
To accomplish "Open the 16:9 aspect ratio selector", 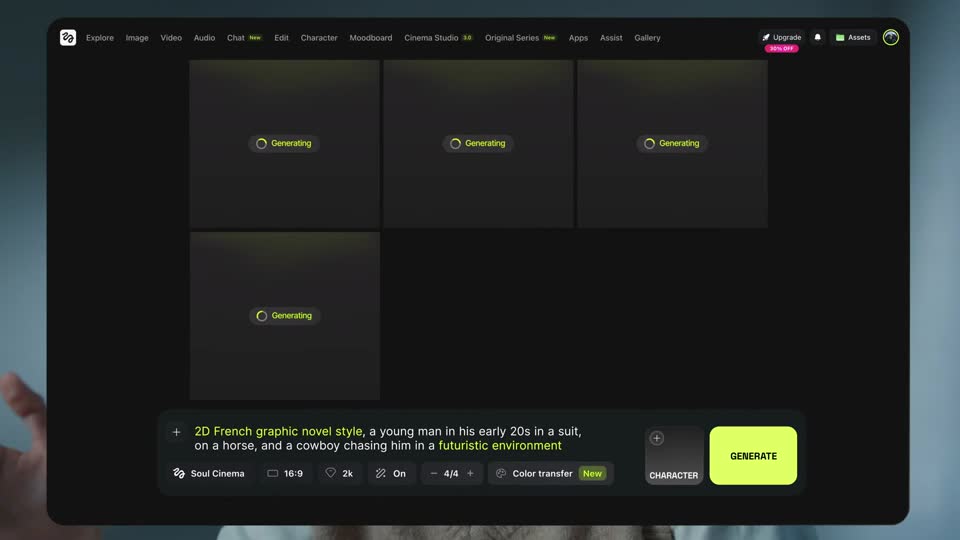I will pyautogui.click(x=285, y=473).
